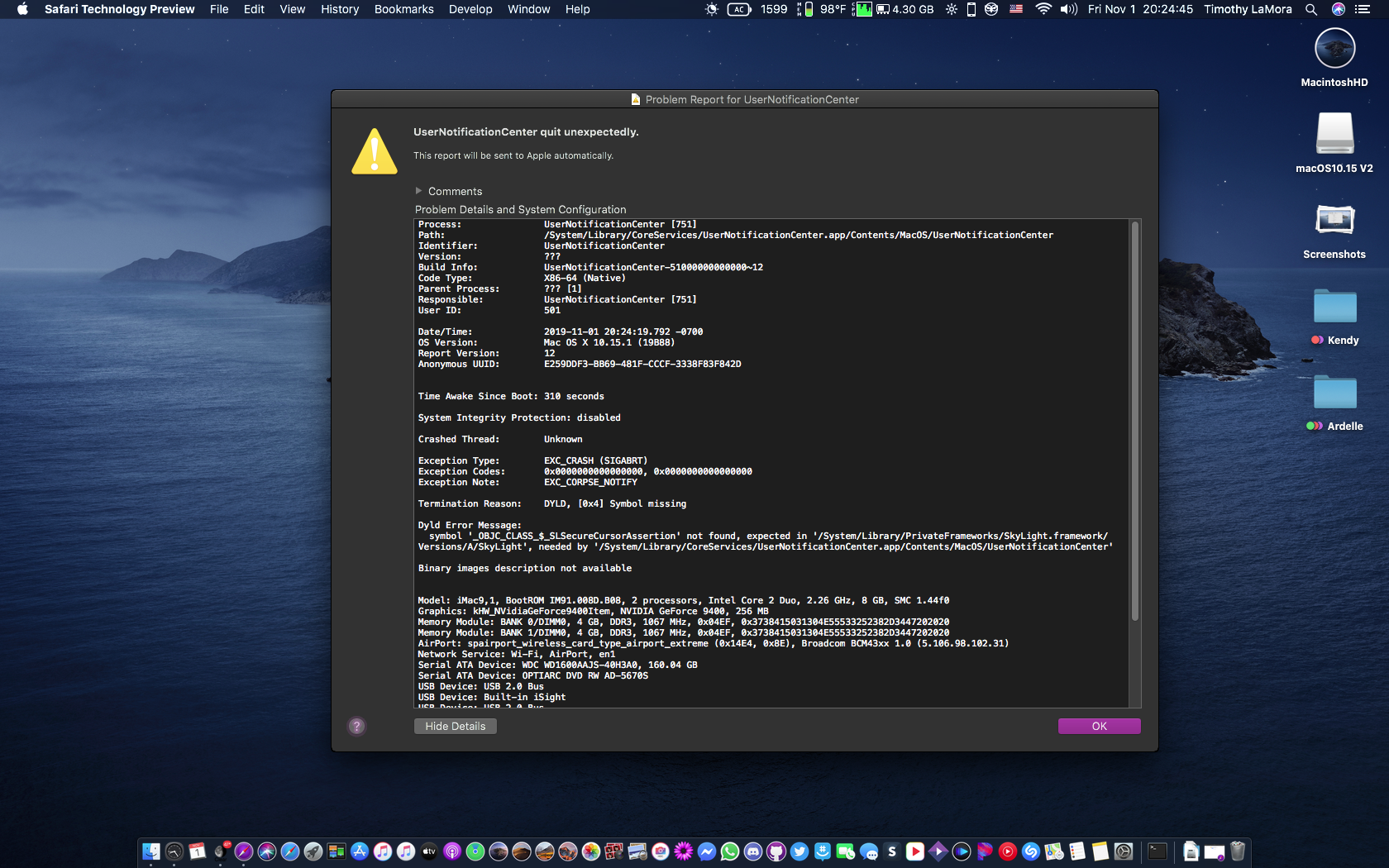Open Finder from the Dock

pyautogui.click(x=150, y=851)
